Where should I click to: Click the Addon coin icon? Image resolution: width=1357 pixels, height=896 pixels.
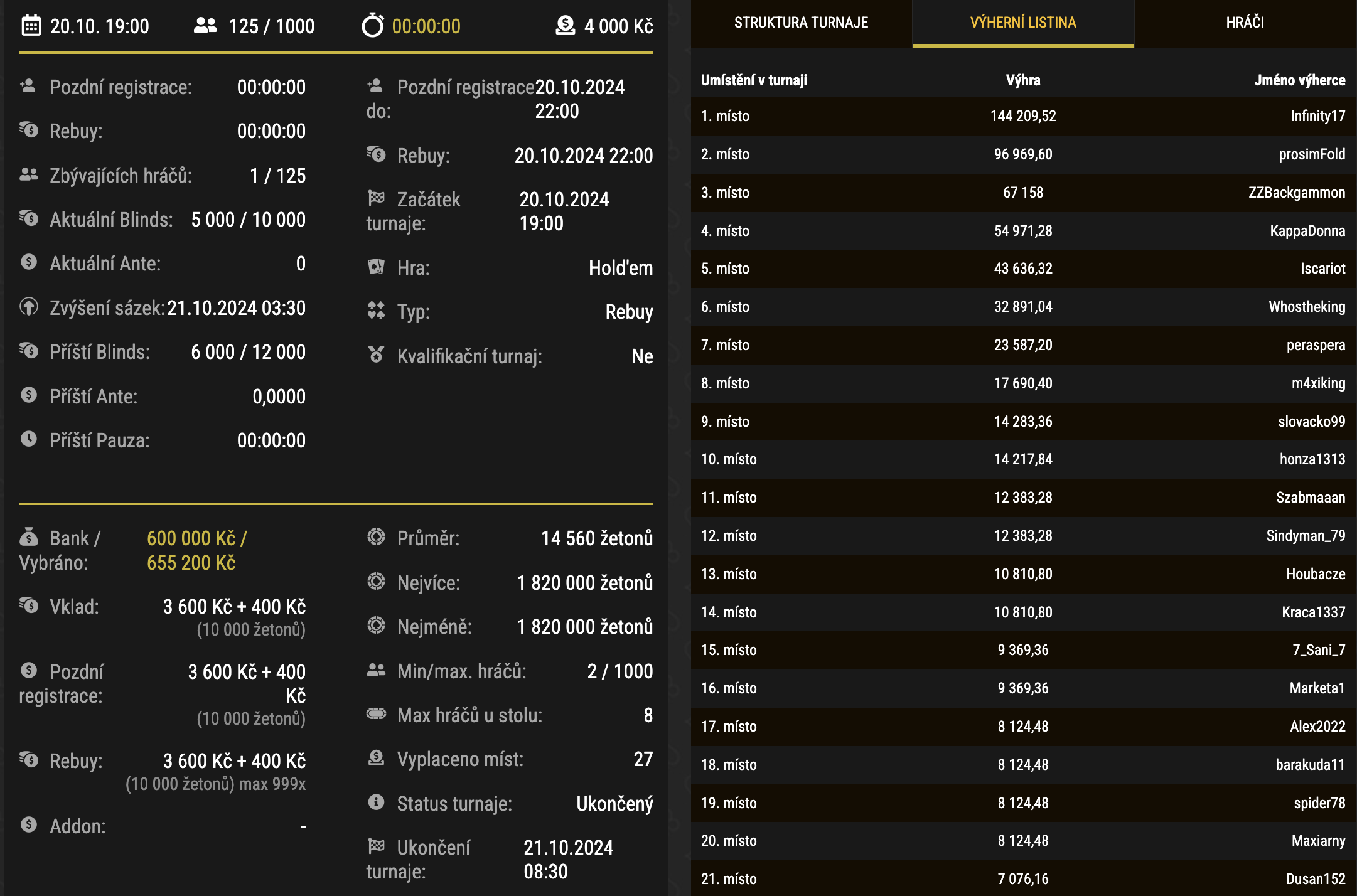click(28, 825)
